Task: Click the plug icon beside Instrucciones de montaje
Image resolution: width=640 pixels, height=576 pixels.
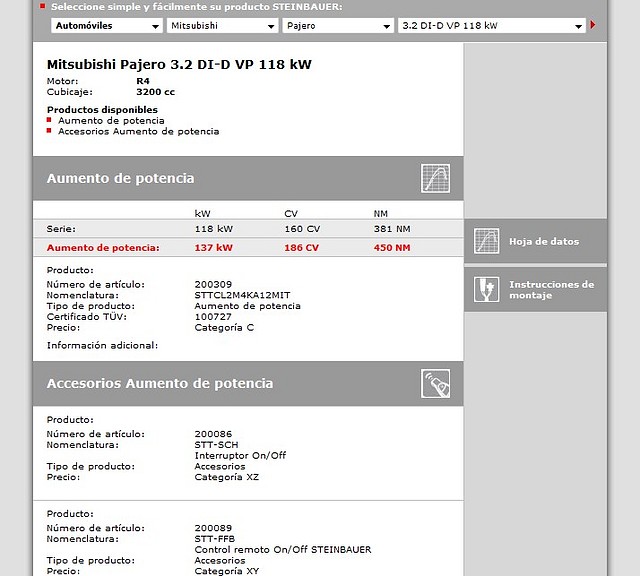Action: [487, 289]
